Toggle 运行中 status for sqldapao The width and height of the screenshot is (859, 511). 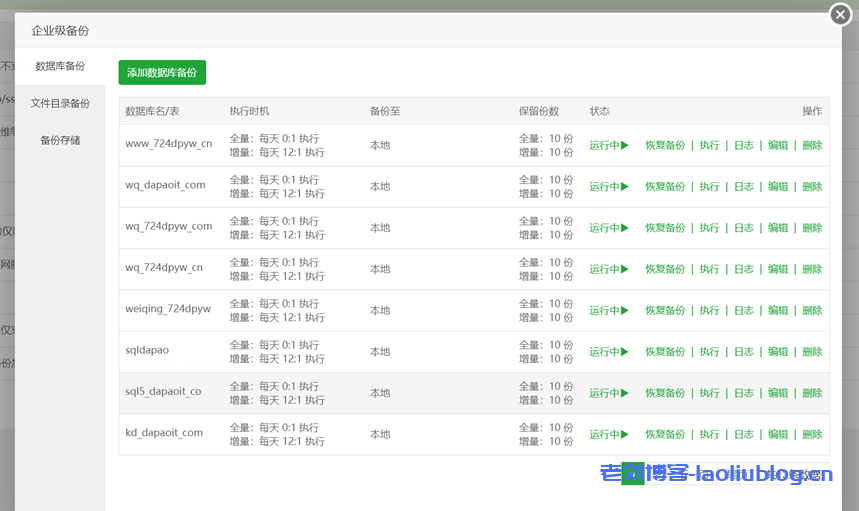click(608, 352)
